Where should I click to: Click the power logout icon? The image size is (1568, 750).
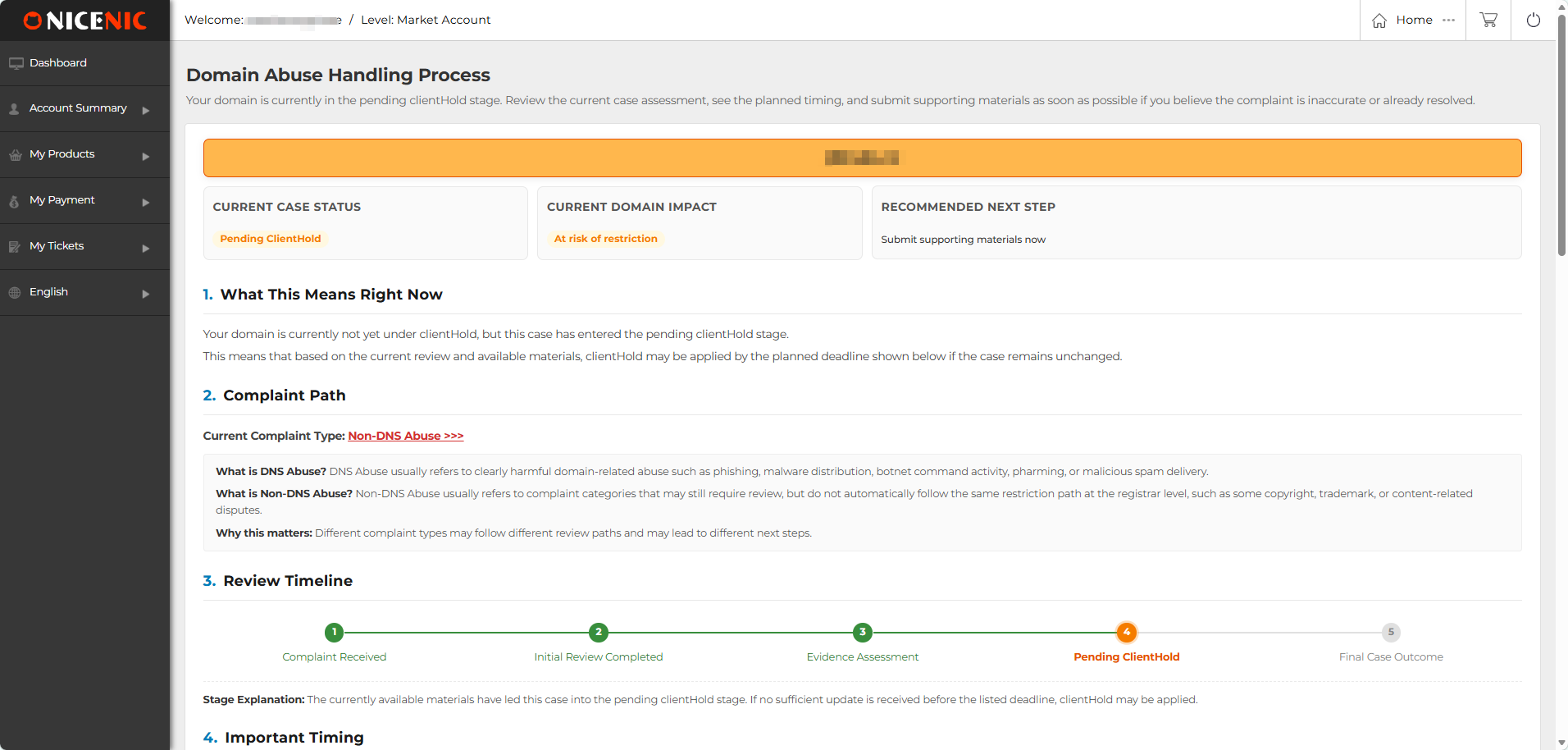tap(1533, 20)
